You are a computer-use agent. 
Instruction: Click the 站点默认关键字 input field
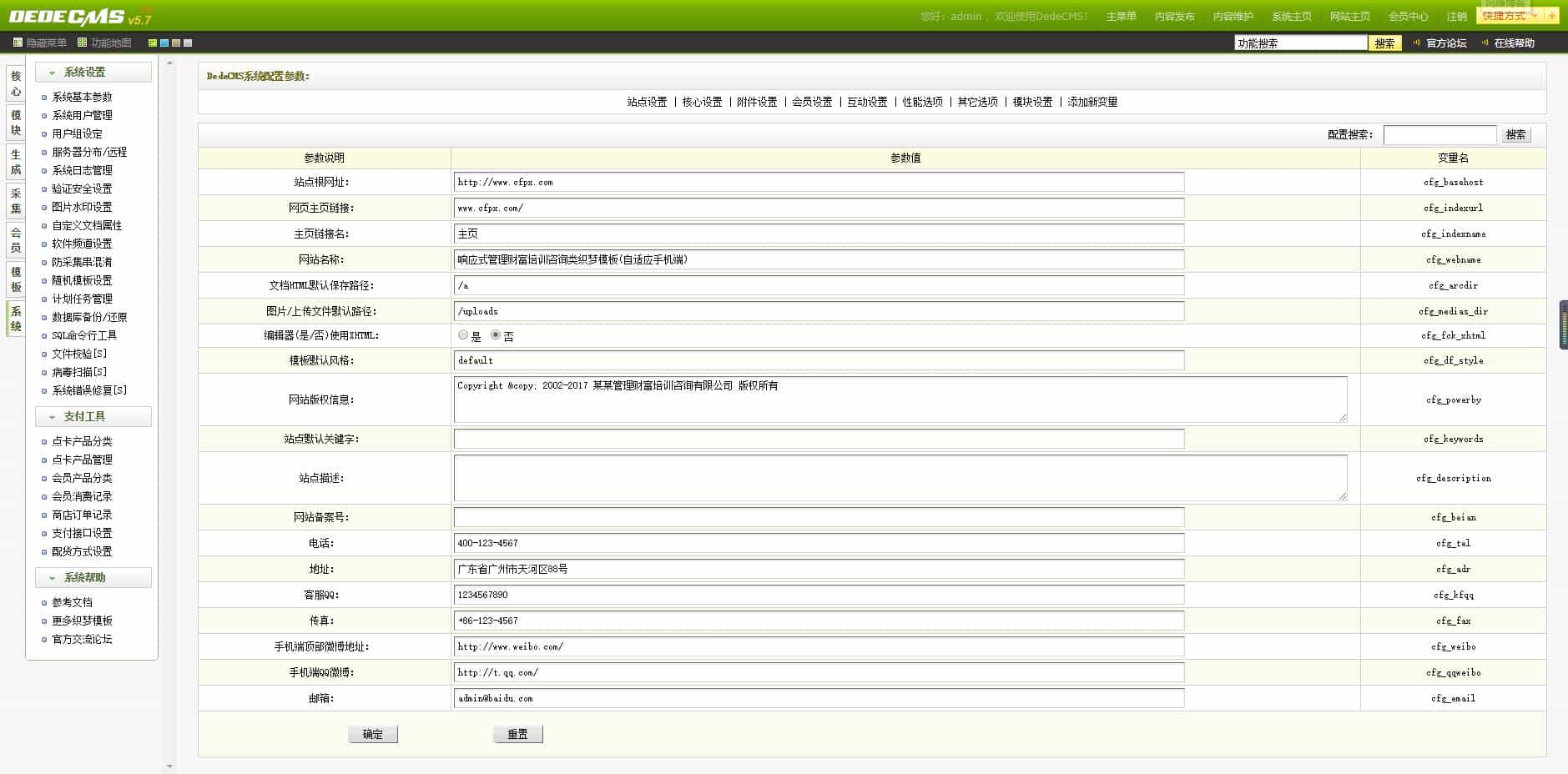(x=819, y=439)
